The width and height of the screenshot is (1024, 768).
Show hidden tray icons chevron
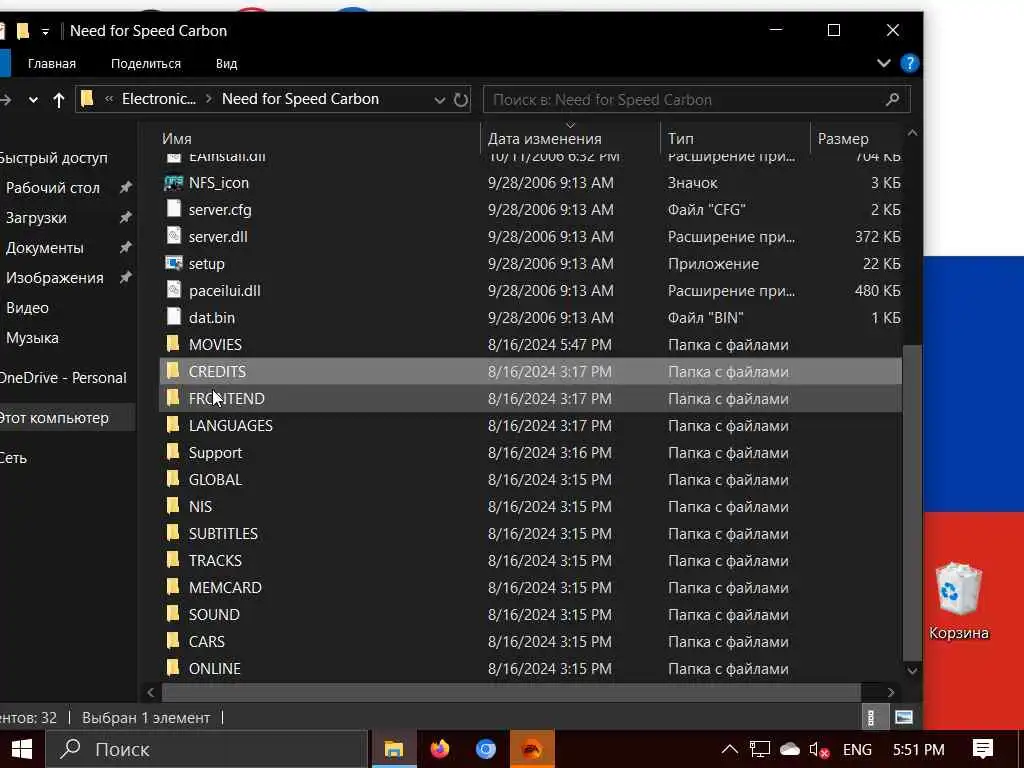tap(729, 749)
